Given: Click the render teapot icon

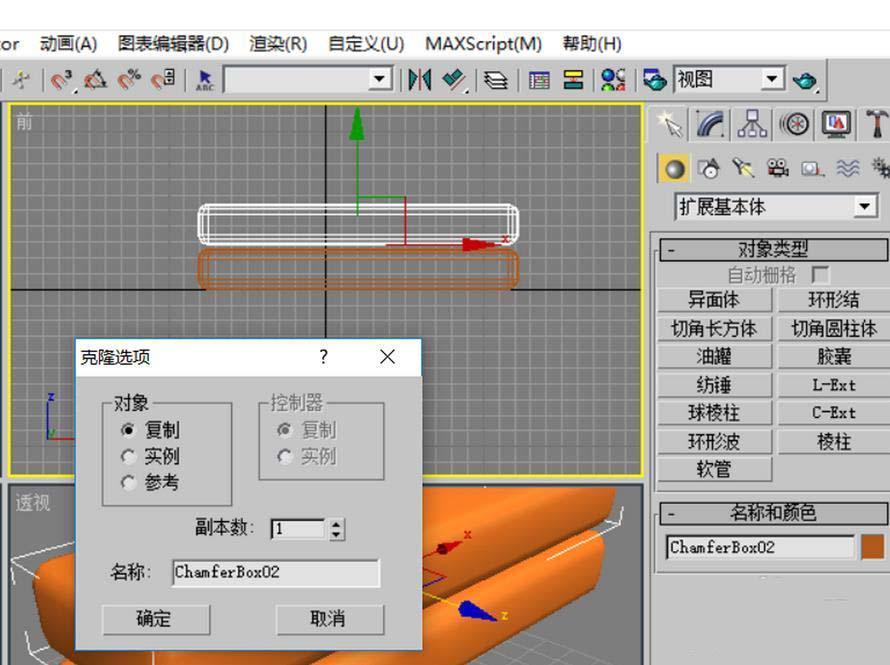Looking at the screenshot, I should (804, 80).
